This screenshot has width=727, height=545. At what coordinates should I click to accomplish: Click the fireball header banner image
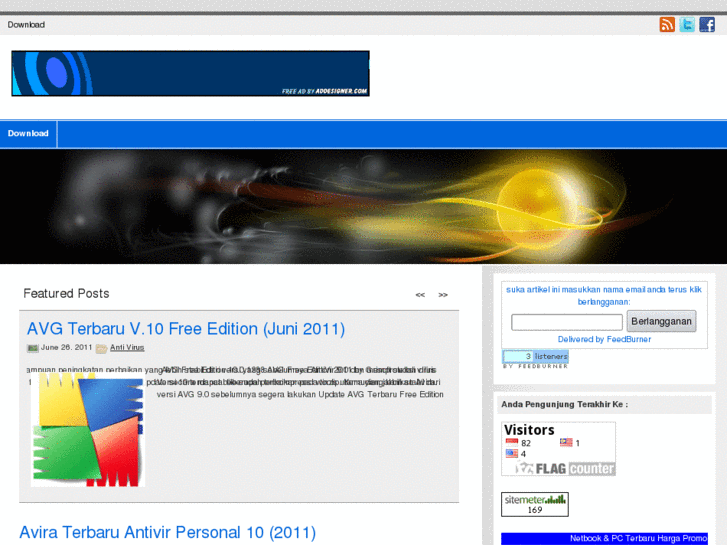[364, 206]
